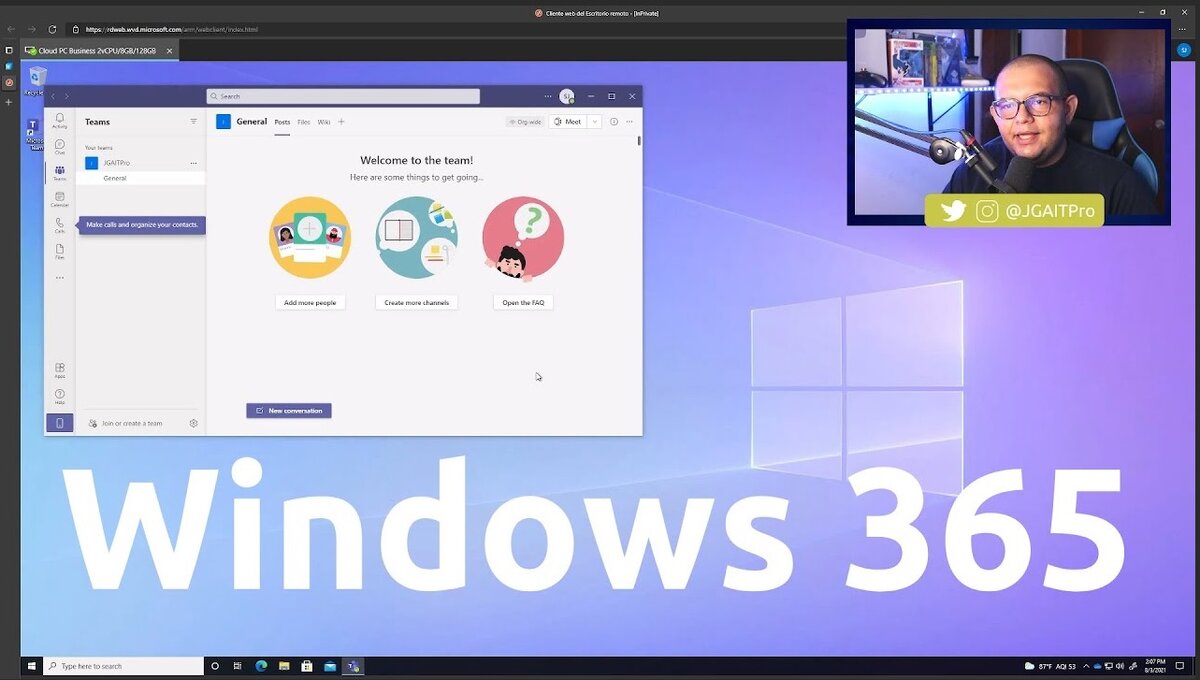Reload the browser page
The height and width of the screenshot is (680, 1200).
[53, 29]
